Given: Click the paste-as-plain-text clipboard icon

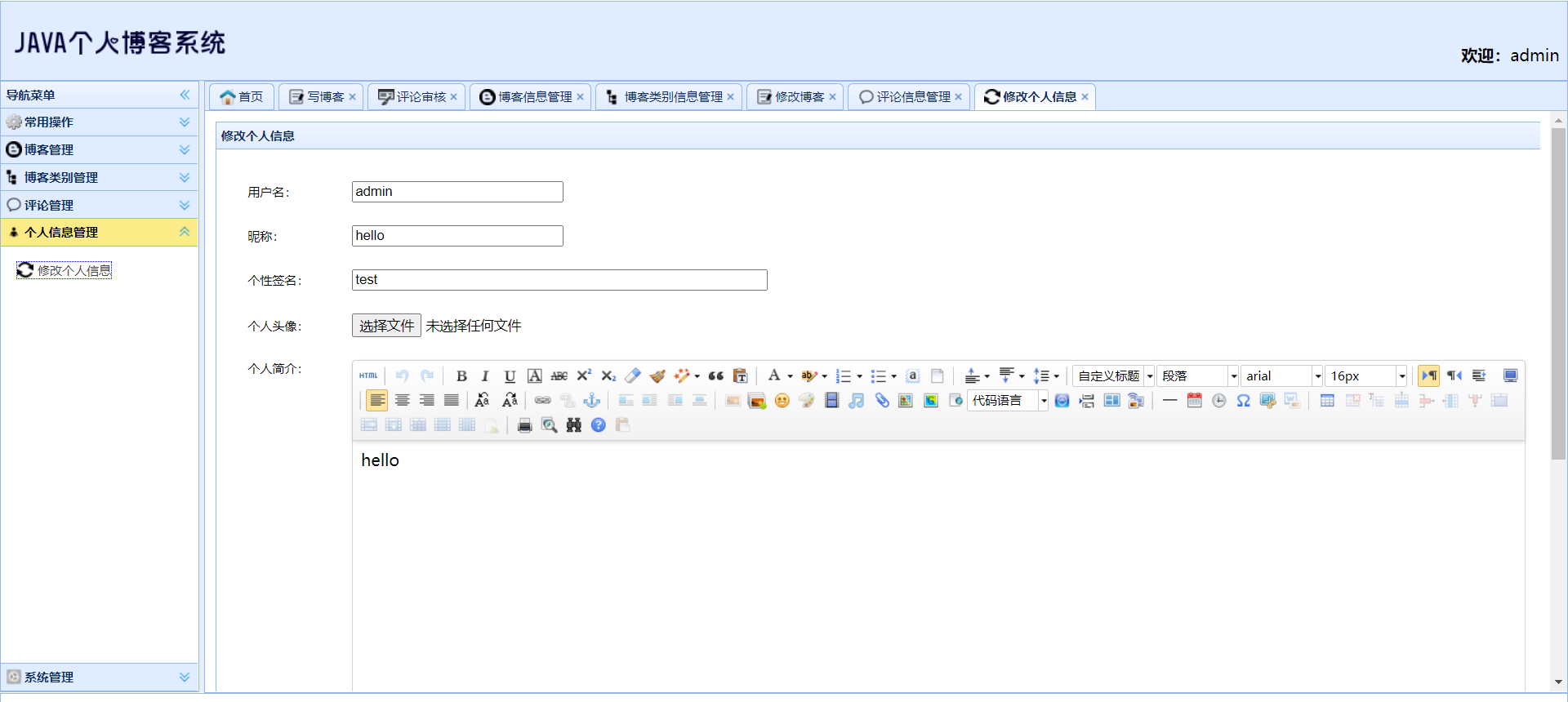Looking at the screenshot, I should pos(740,375).
